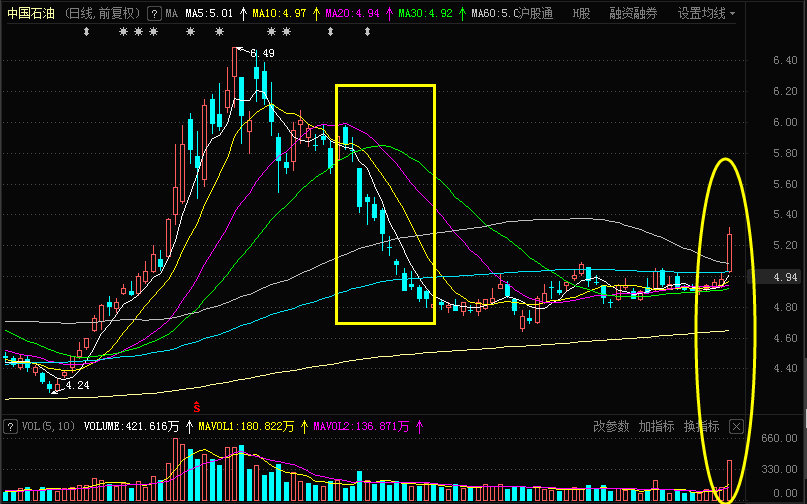Open the 设置均线 dropdown
Image resolution: width=807 pixels, height=504 pixels.
point(706,13)
